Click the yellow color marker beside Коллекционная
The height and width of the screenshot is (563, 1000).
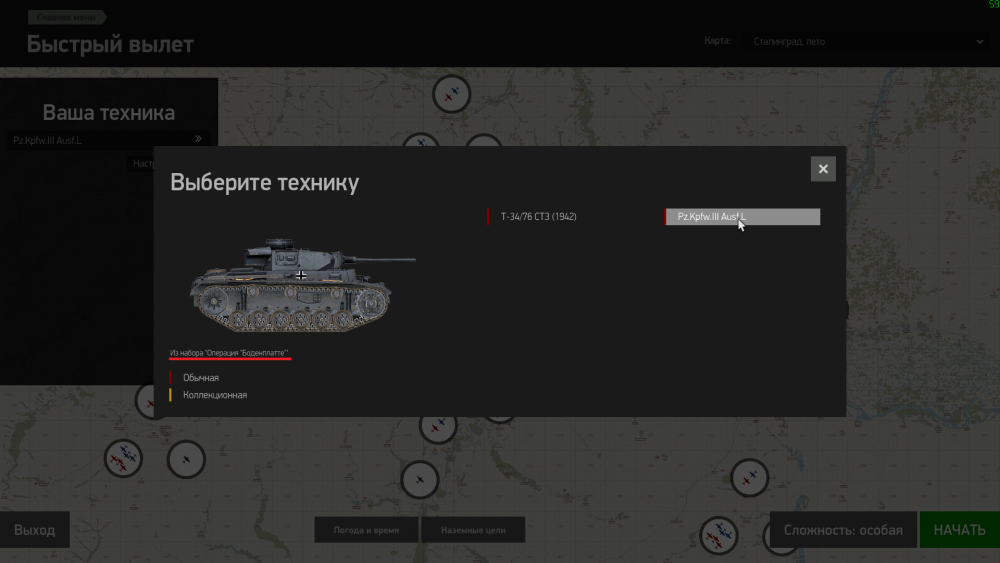(170, 395)
